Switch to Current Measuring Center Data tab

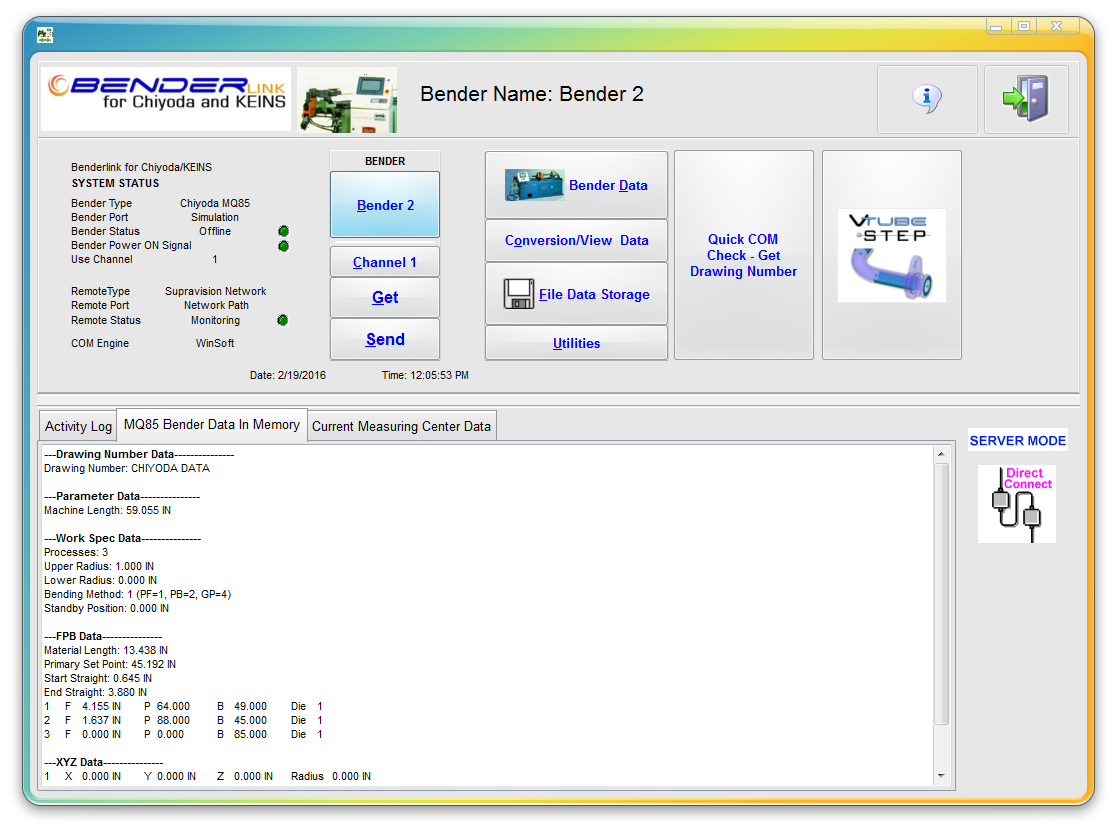[x=401, y=426]
